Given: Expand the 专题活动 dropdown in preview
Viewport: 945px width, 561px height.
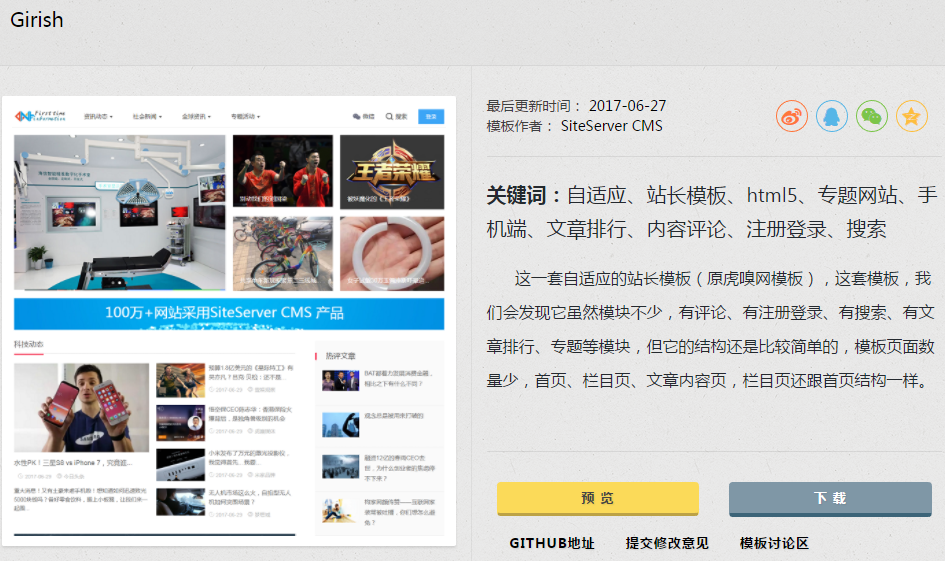Looking at the screenshot, I should 245,117.
